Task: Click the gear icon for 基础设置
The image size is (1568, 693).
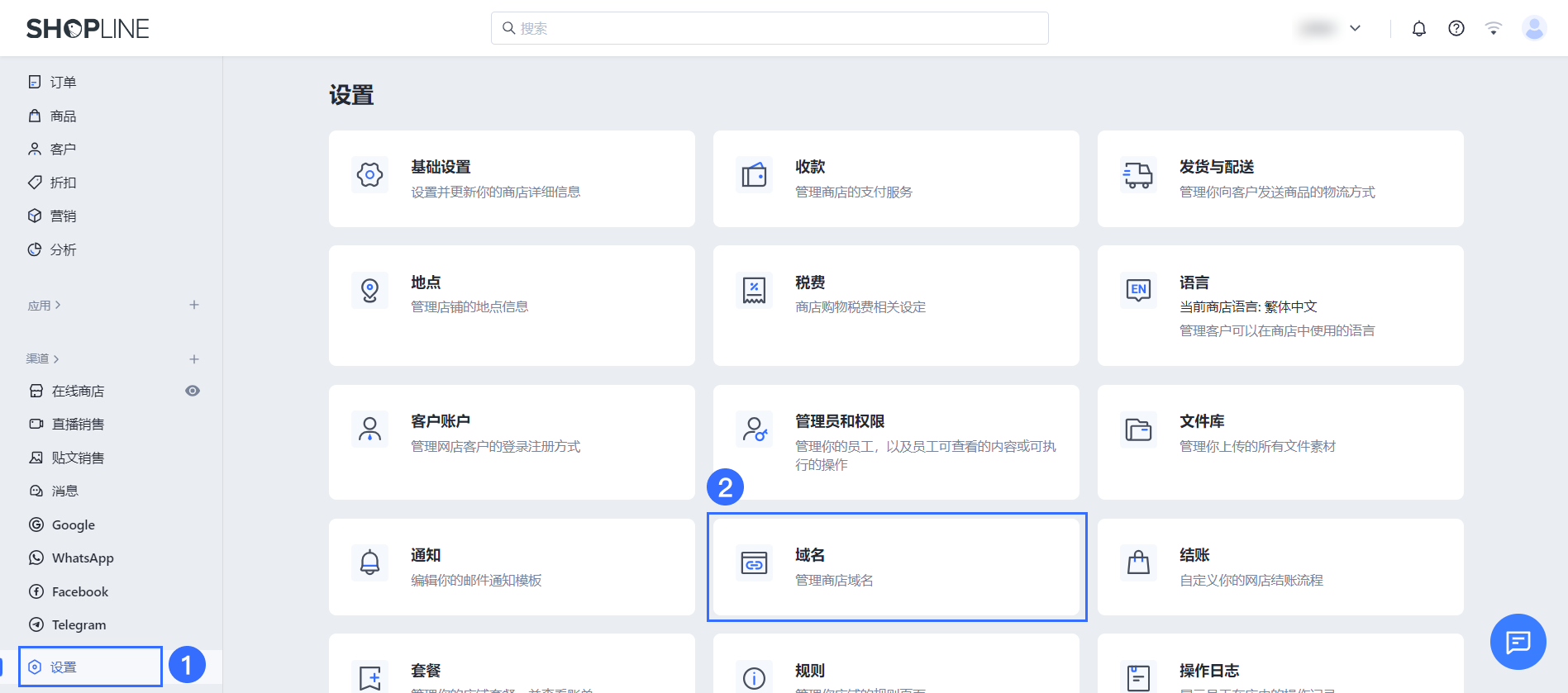Action: [369, 175]
